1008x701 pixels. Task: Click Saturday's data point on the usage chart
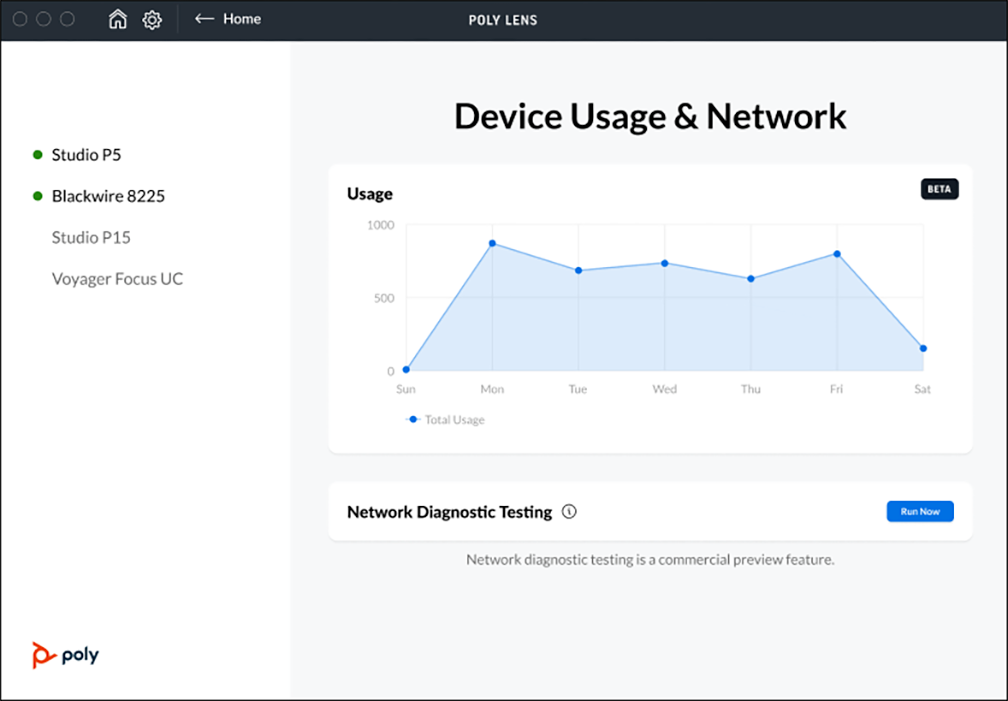[x=921, y=349]
